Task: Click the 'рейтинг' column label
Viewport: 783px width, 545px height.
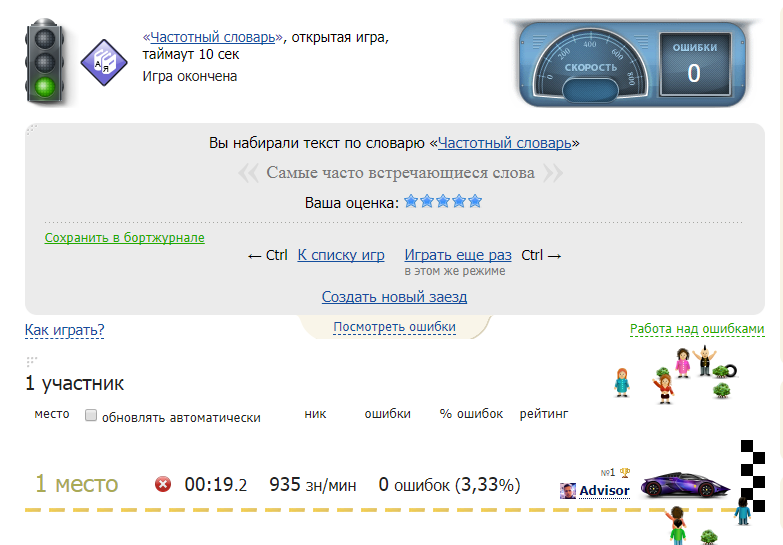Action: (544, 414)
